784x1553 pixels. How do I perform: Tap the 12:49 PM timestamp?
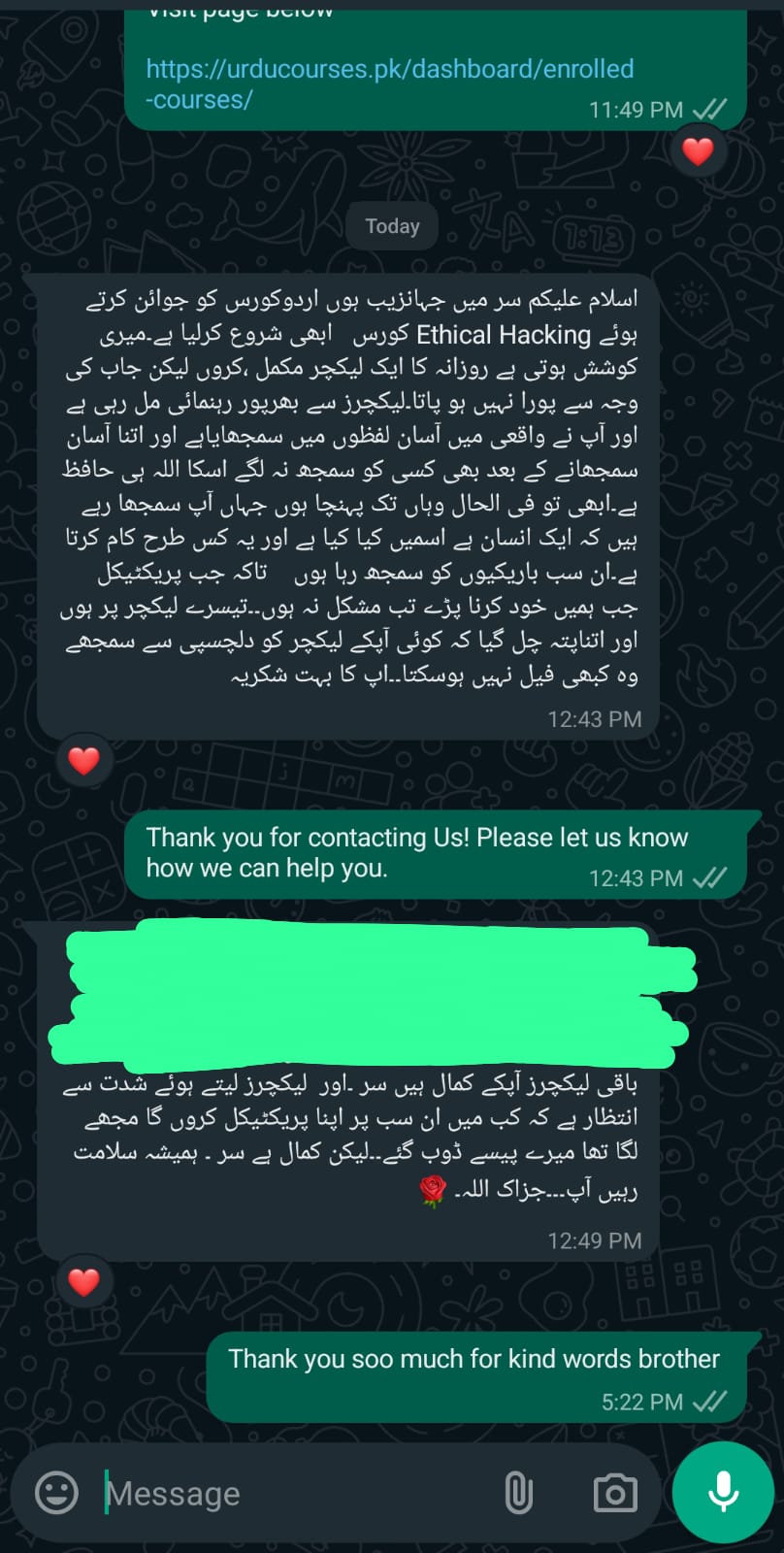pos(595,1240)
